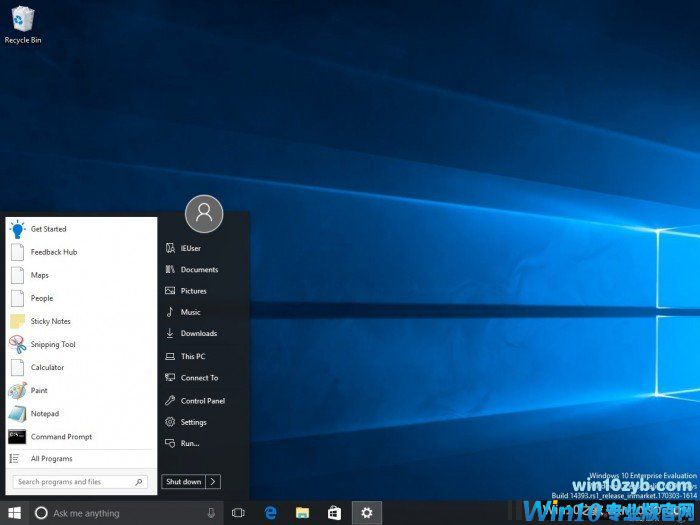Click the user account avatar picture
The width and height of the screenshot is (700, 525).
point(204,213)
